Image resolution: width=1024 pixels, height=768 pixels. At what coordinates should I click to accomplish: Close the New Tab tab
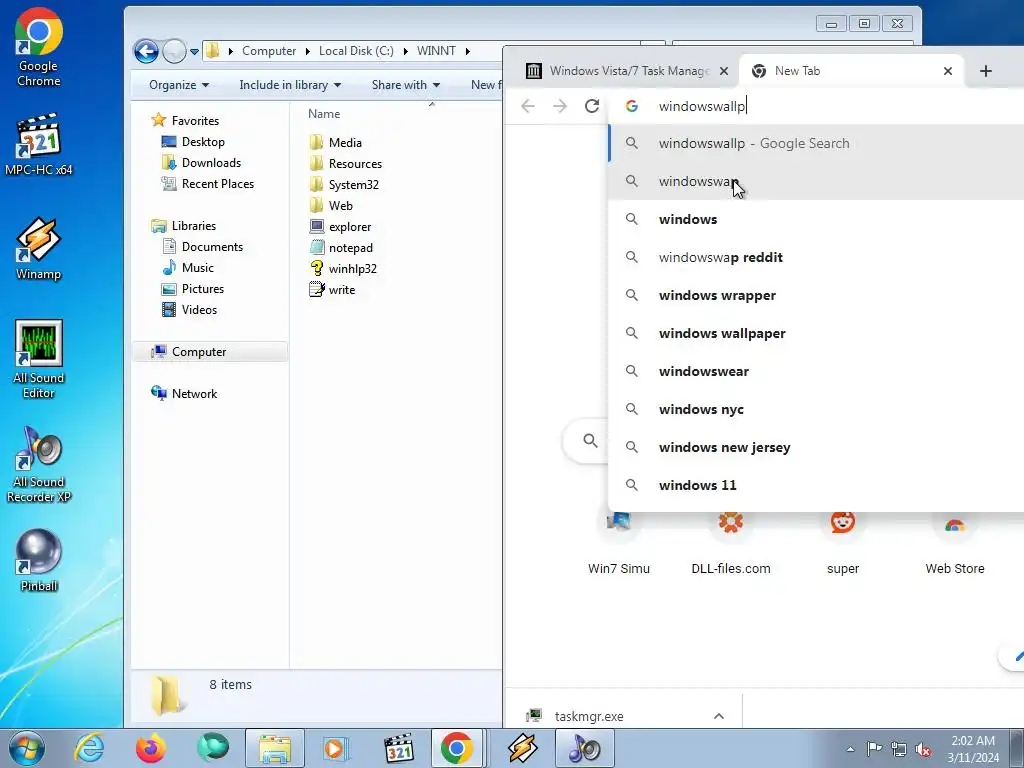click(948, 71)
